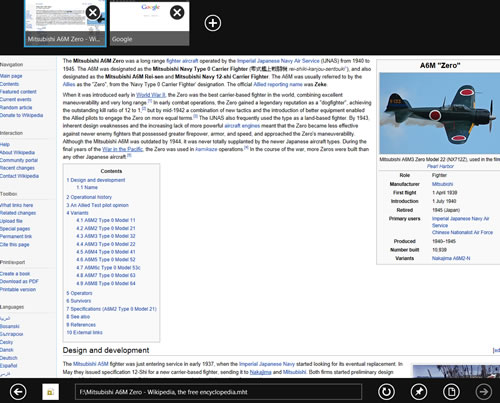Open the 'Allied reporting name' link

click(278, 84)
